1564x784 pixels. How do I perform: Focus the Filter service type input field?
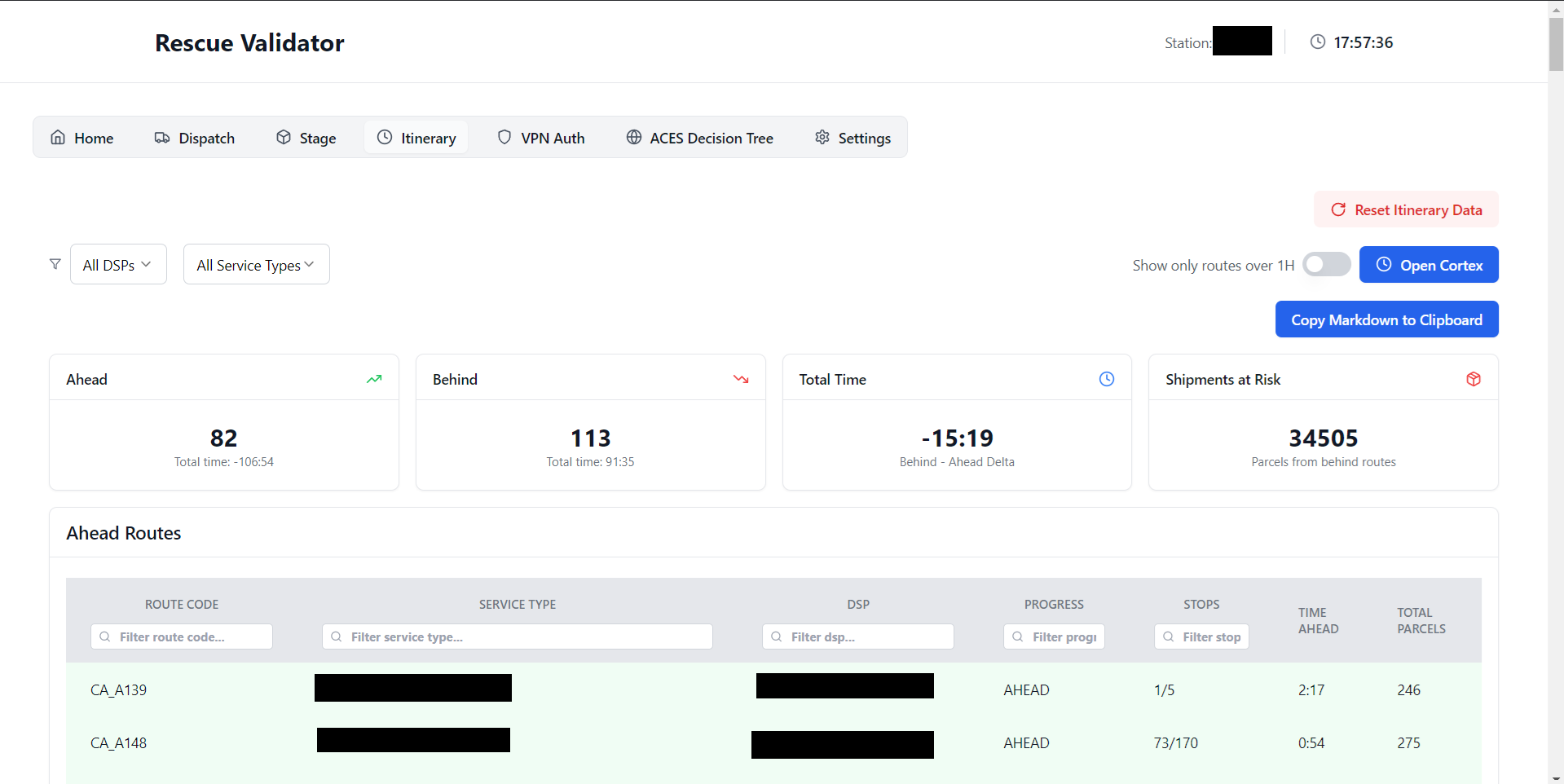pyautogui.click(x=526, y=636)
